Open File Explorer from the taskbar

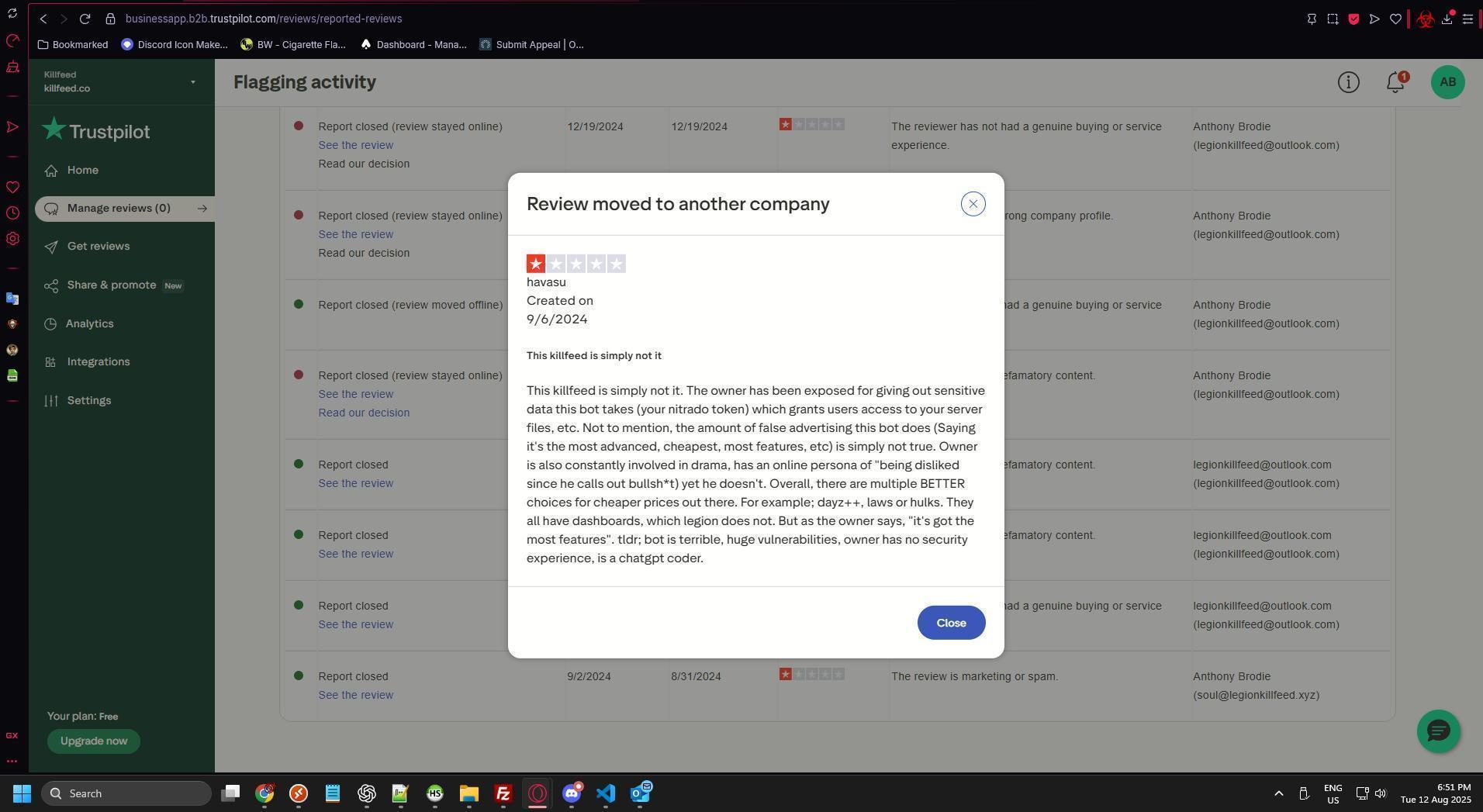[469, 793]
